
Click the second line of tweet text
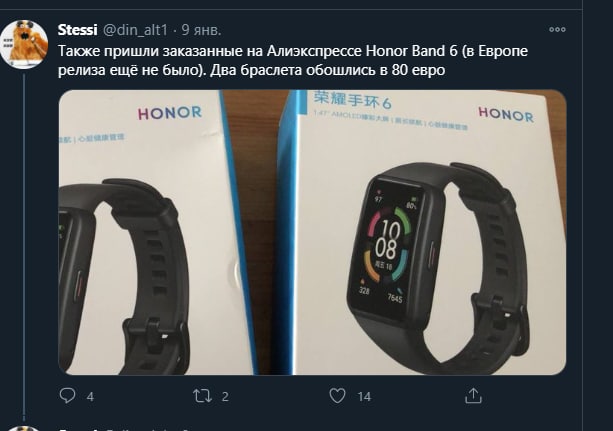click(251, 70)
